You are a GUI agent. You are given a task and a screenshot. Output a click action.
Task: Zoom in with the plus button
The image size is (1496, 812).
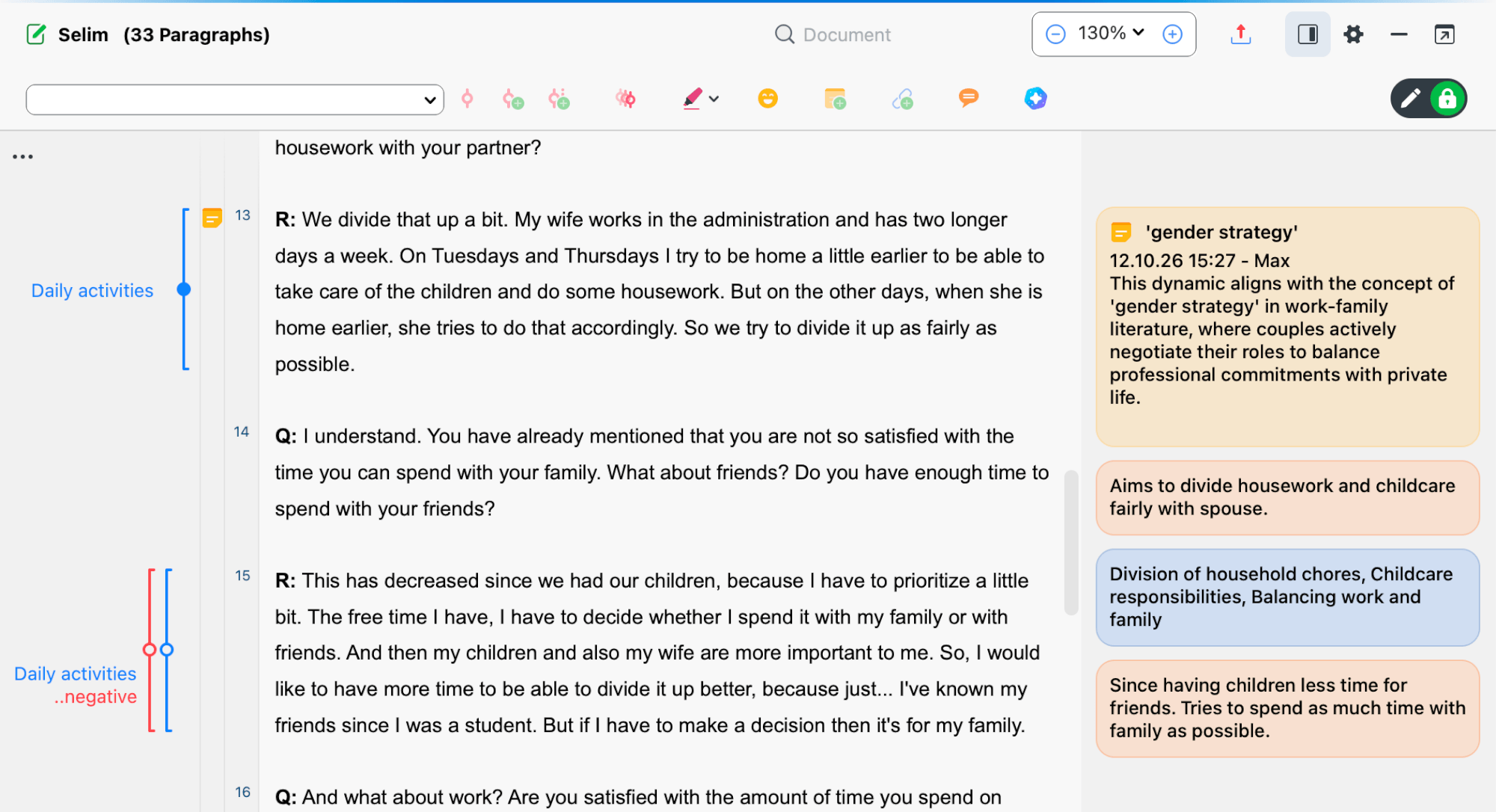(x=1172, y=34)
